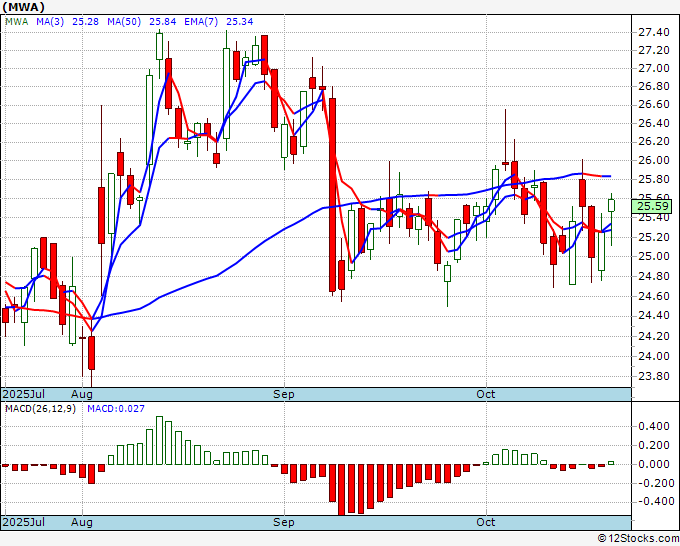Click Oct on the MACD panel axis
The image size is (680, 546).
point(485,522)
